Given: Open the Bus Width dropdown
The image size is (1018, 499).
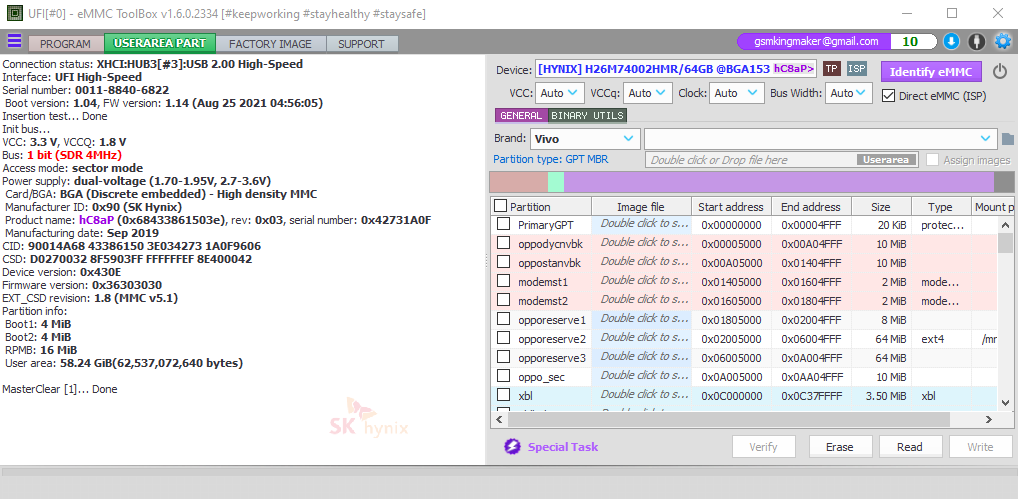Looking at the screenshot, I should coord(849,93).
